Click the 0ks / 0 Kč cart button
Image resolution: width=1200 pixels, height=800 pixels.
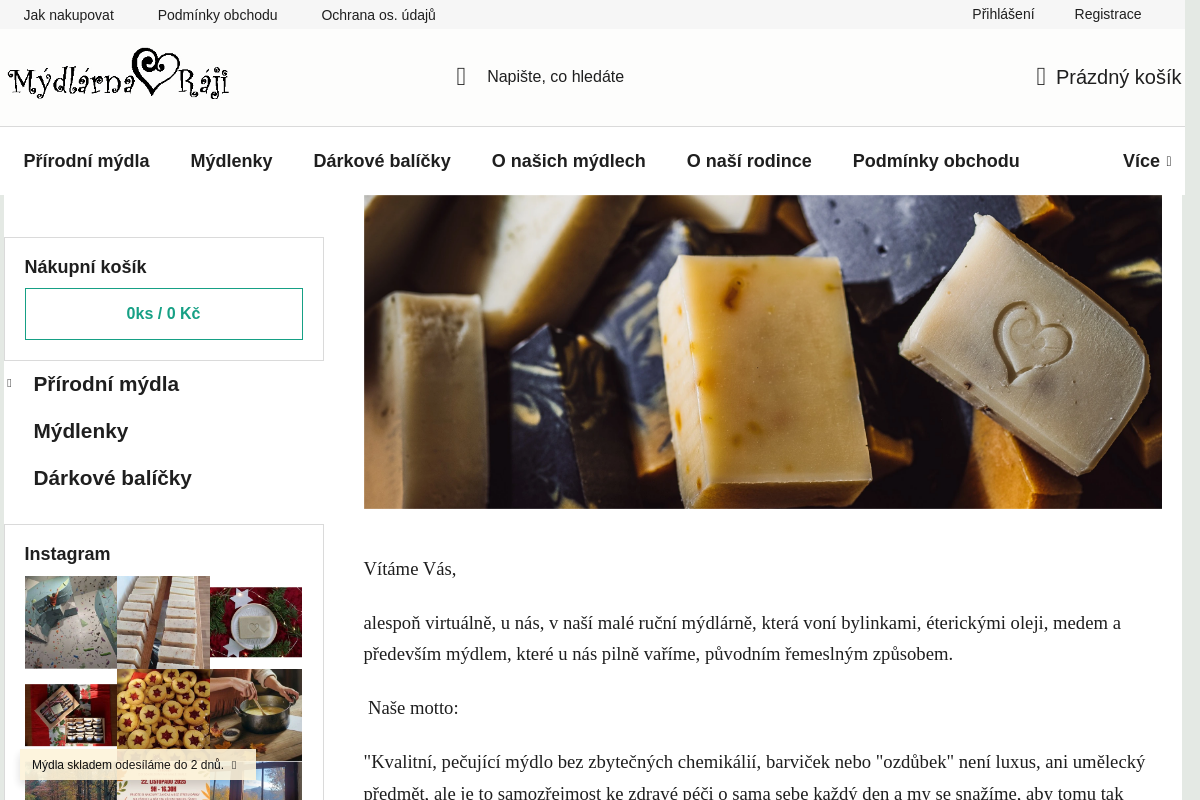click(164, 314)
